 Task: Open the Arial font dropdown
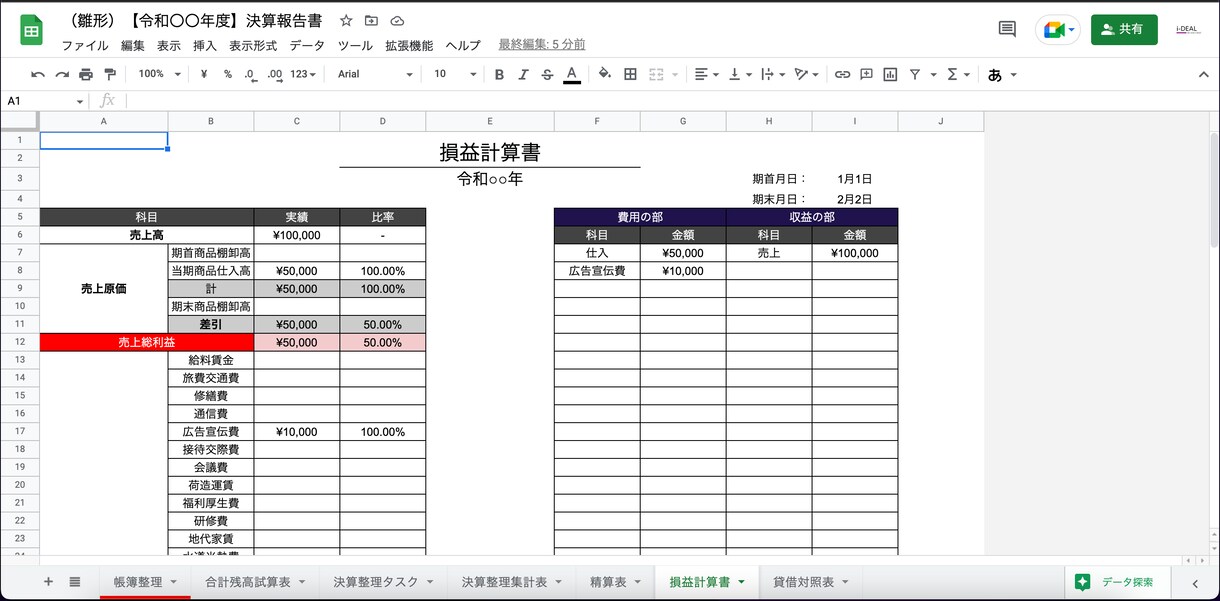[x=375, y=74]
